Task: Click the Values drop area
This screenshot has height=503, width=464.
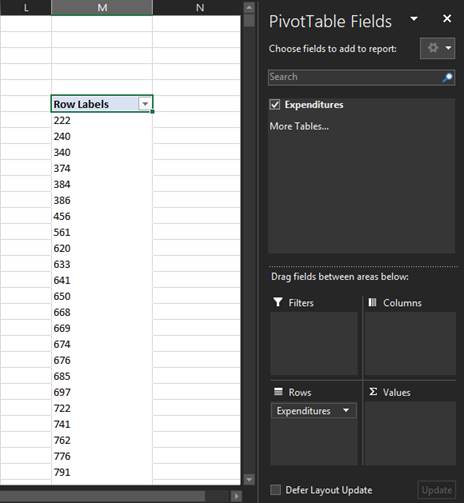Action: (x=410, y=433)
